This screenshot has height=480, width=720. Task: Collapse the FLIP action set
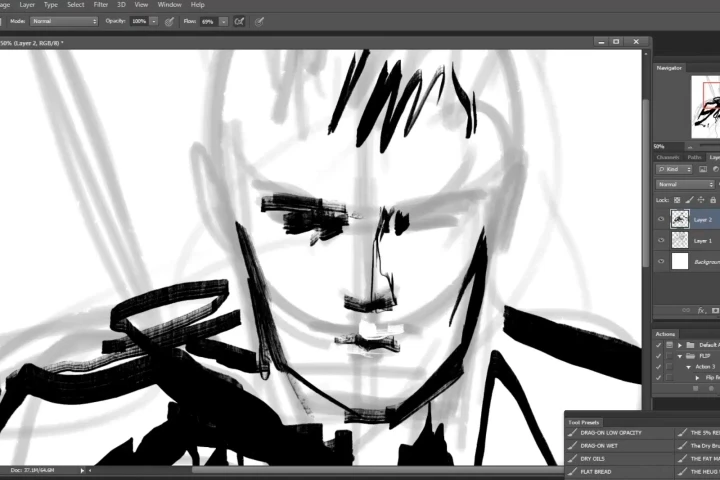680,356
